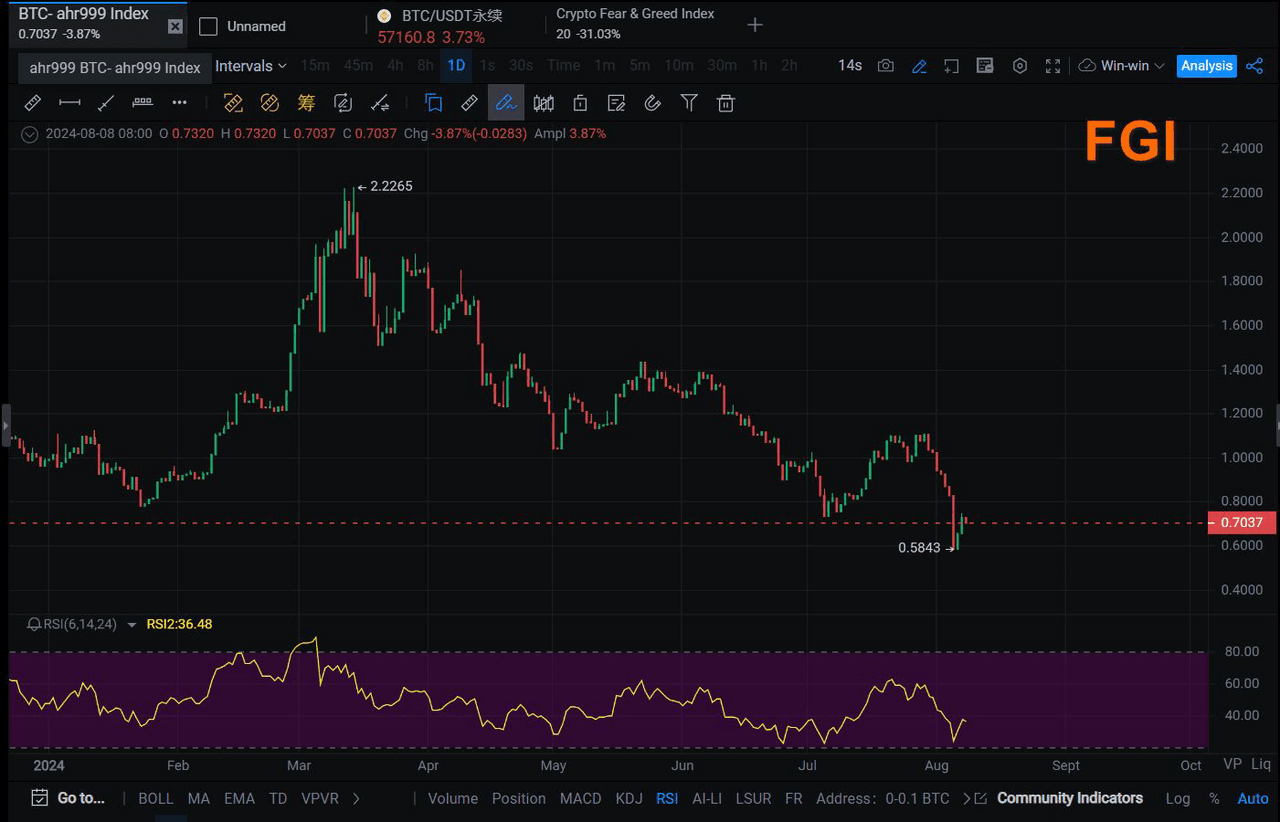Image resolution: width=1280 pixels, height=822 pixels.
Task: Switch to Crypto Fear & Greed Index tab
Action: pyautogui.click(x=636, y=24)
